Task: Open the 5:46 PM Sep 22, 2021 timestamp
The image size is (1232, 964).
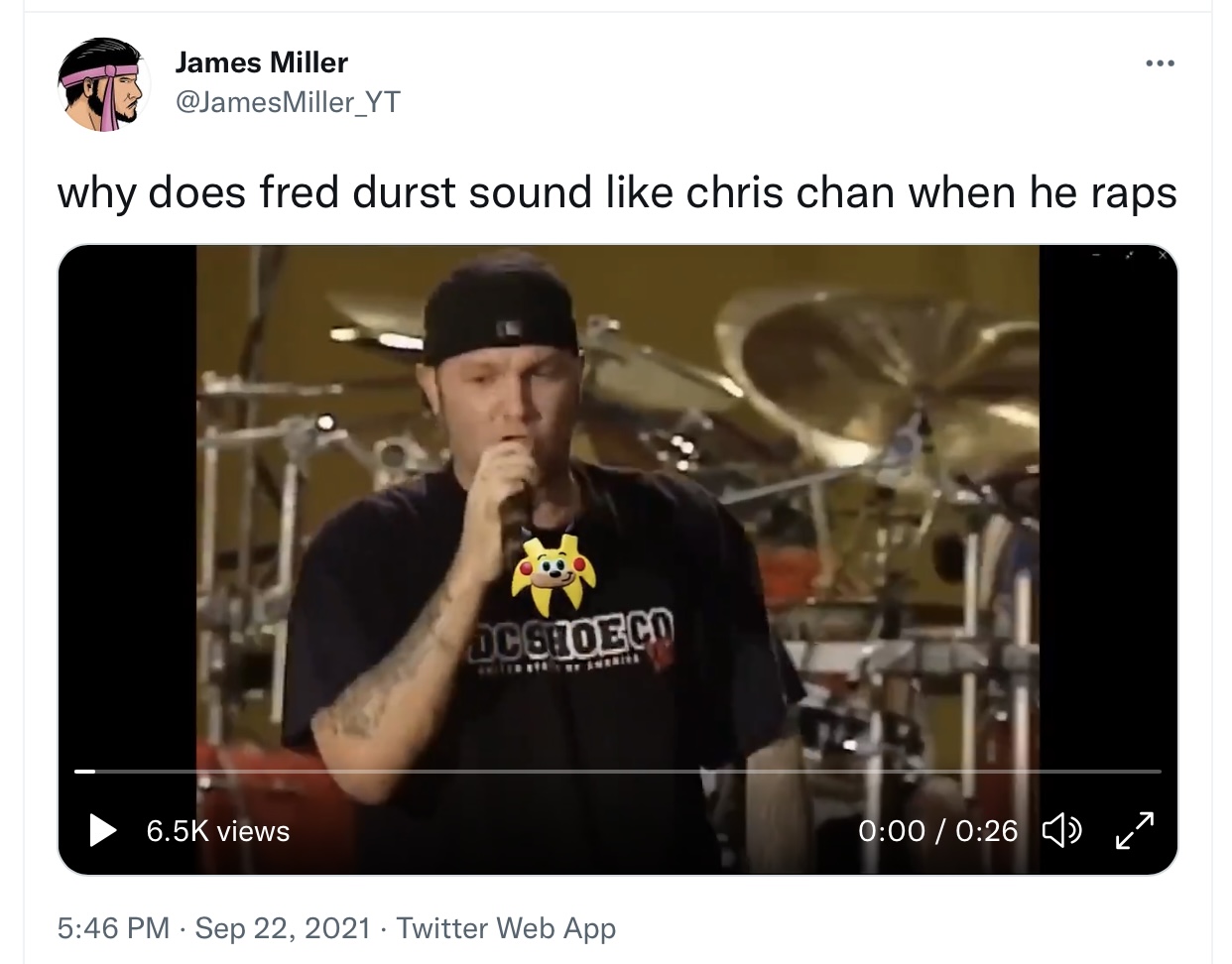Action: tap(214, 928)
